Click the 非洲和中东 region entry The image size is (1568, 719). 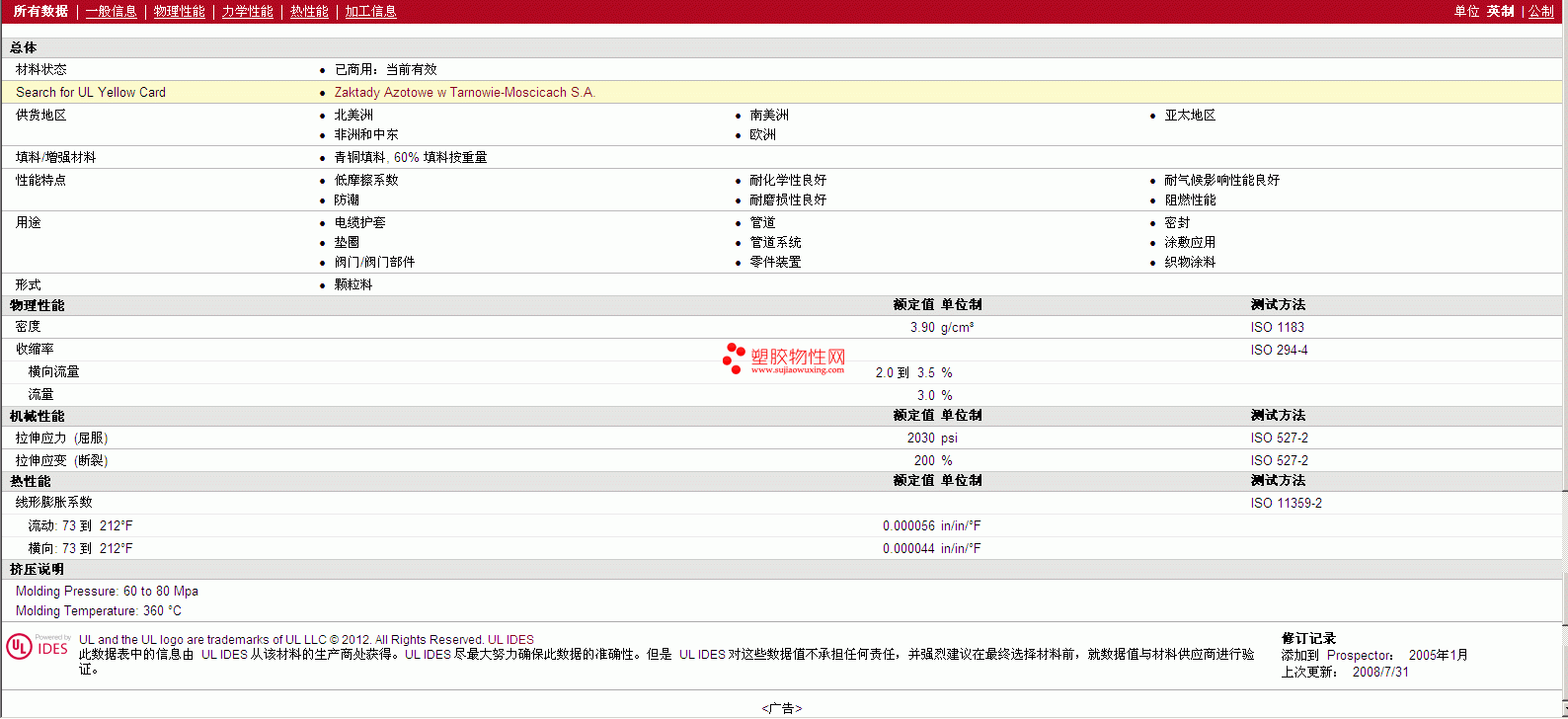pyautogui.click(x=366, y=134)
